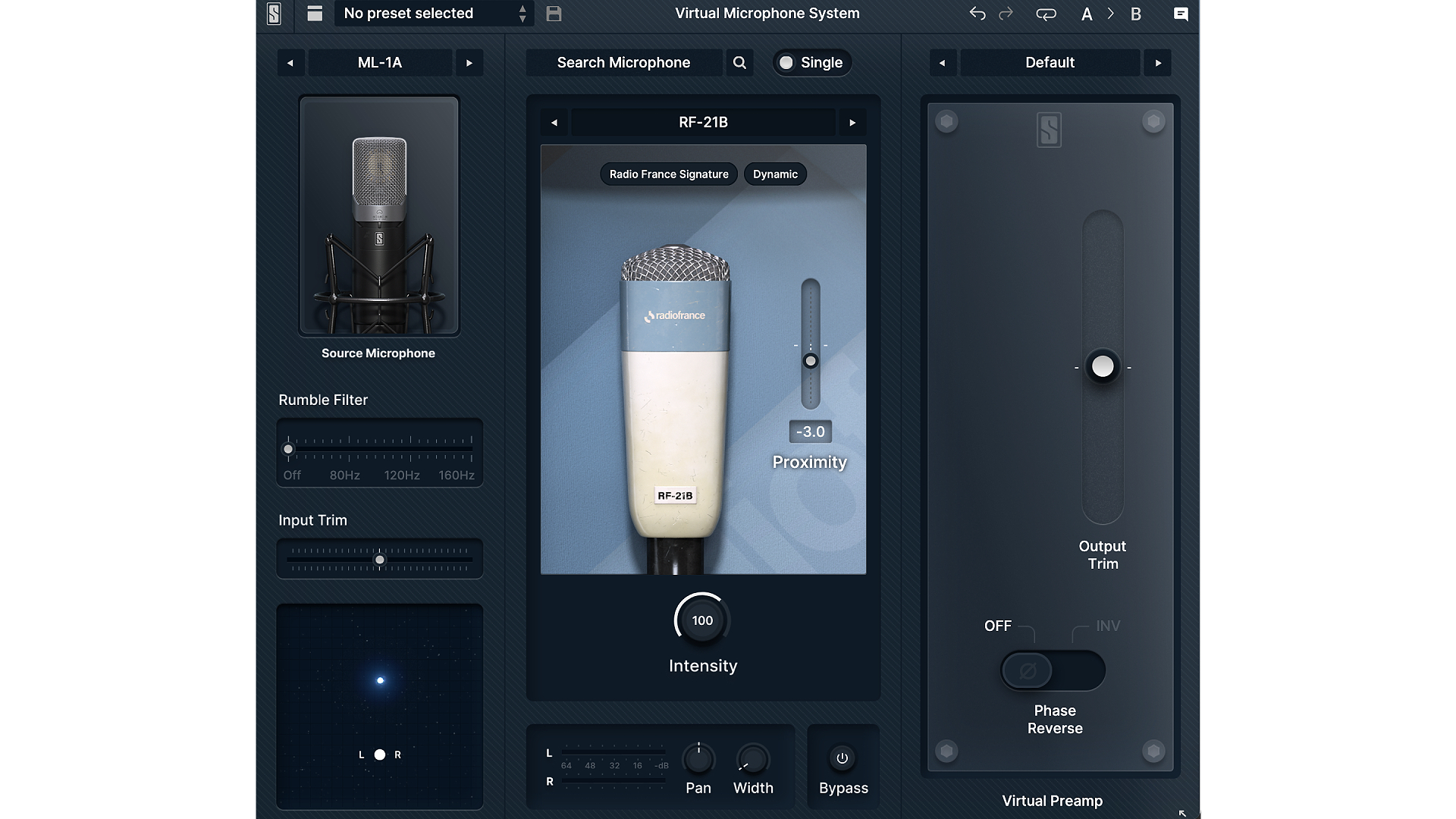This screenshot has width=1456, height=819.
Task: Open the feedback chat bubble icon
Action: pos(1181,14)
